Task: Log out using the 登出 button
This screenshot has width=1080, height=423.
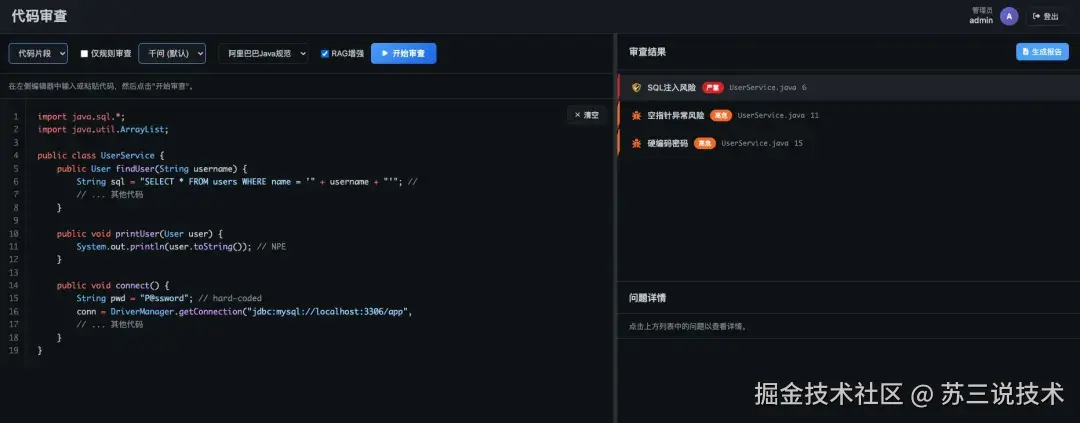Action: tap(1046, 17)
